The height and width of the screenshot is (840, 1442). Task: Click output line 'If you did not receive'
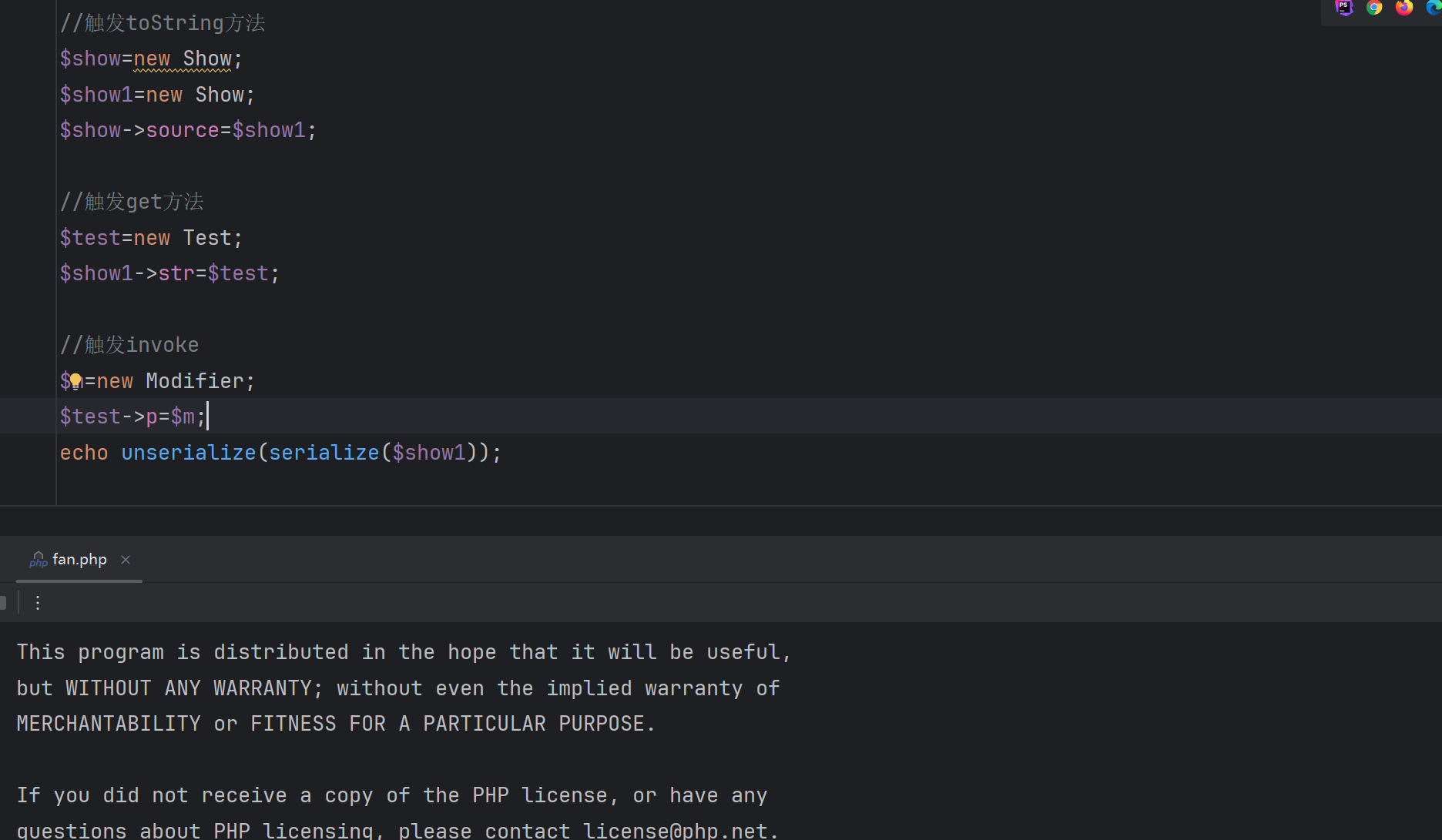(392, 795)
